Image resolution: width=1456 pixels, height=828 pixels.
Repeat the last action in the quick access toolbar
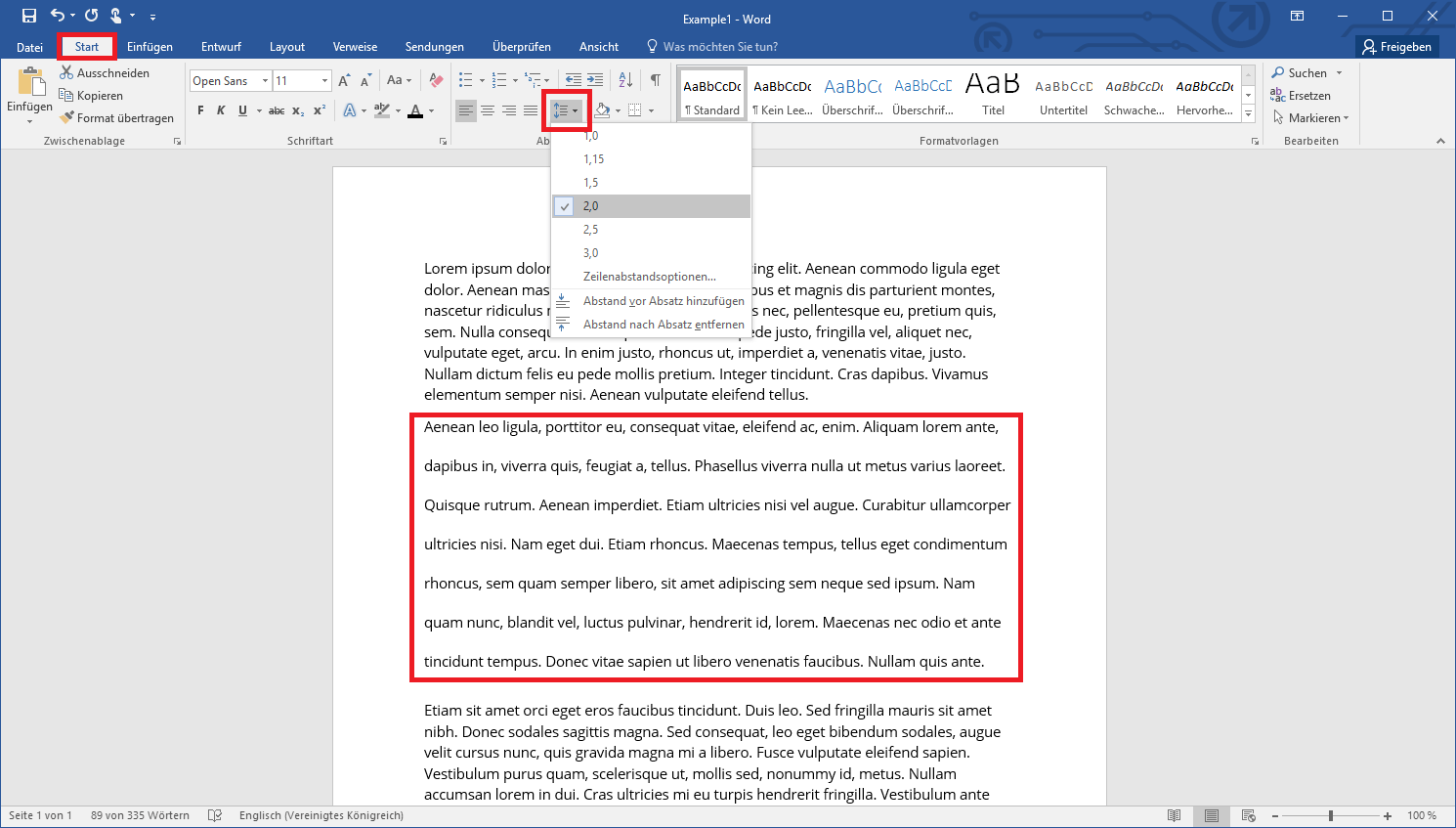click(91, 16)
